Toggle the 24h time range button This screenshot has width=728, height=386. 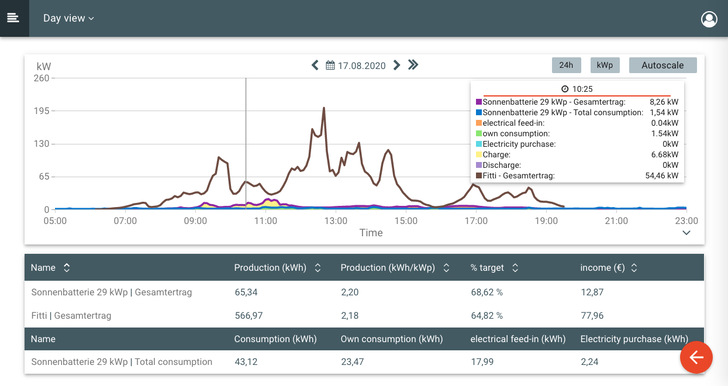(566, 65)
